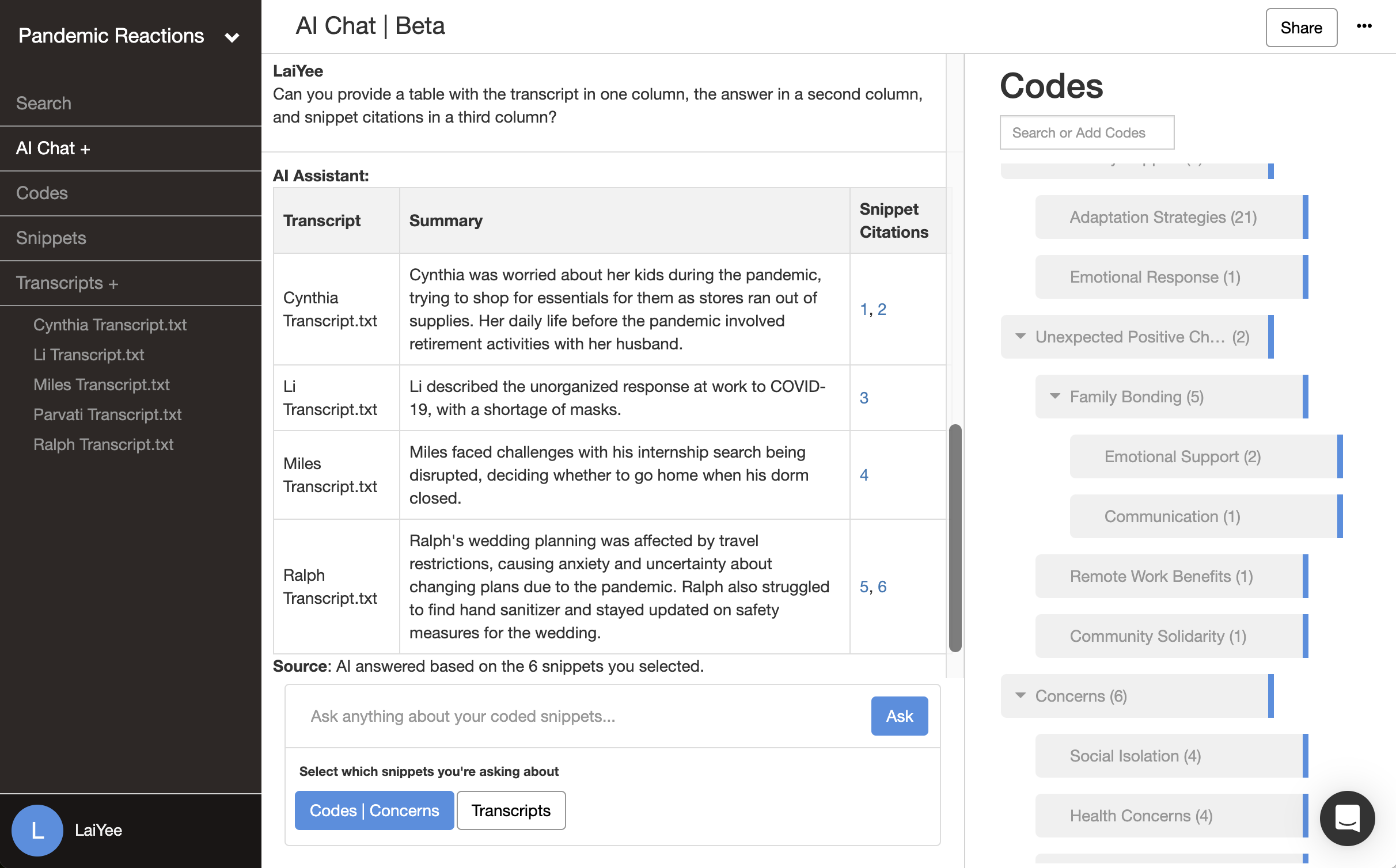Click the LaiYee user avatar icon

37,830
